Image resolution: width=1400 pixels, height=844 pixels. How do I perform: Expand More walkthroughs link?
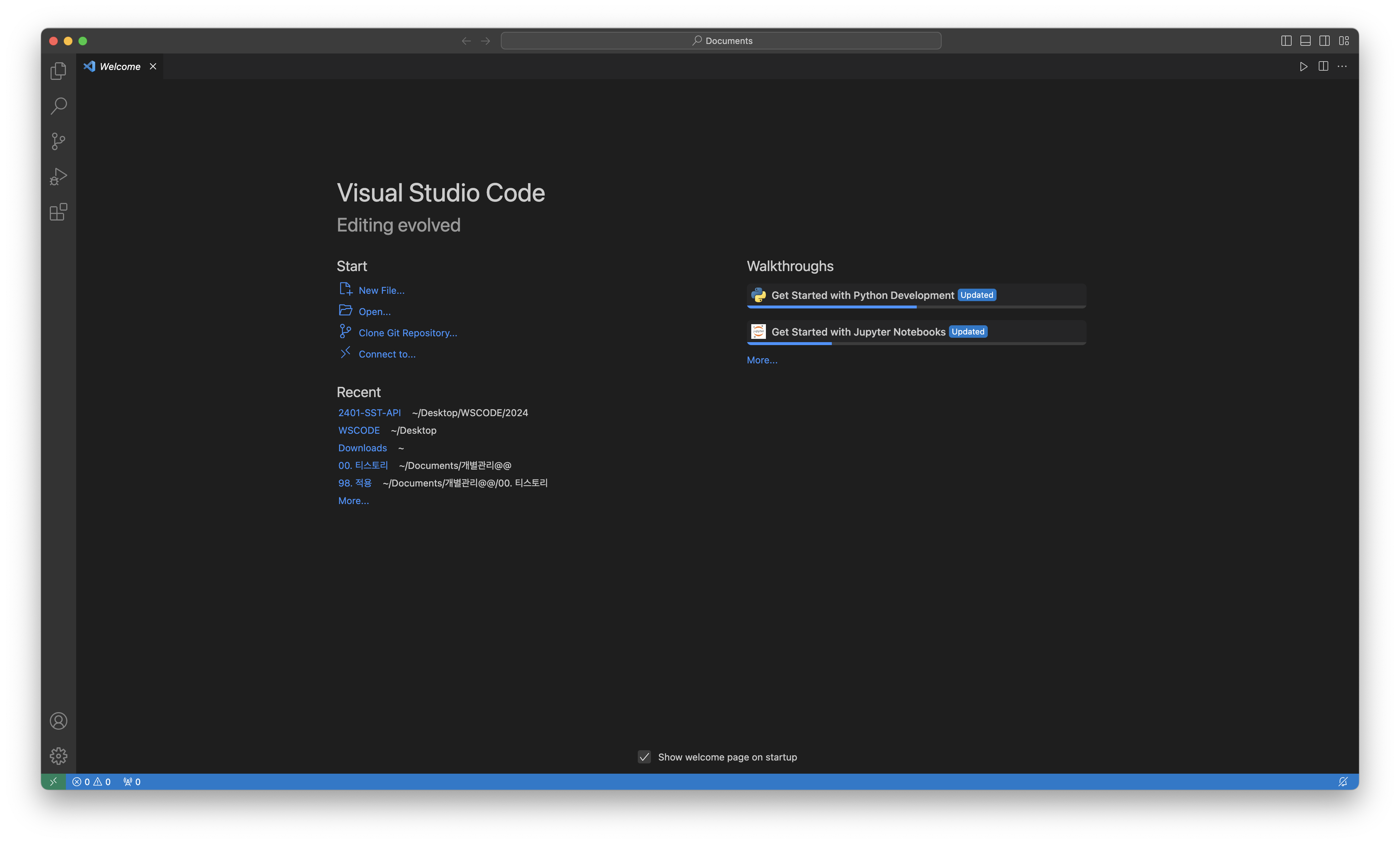coord(762,360)
